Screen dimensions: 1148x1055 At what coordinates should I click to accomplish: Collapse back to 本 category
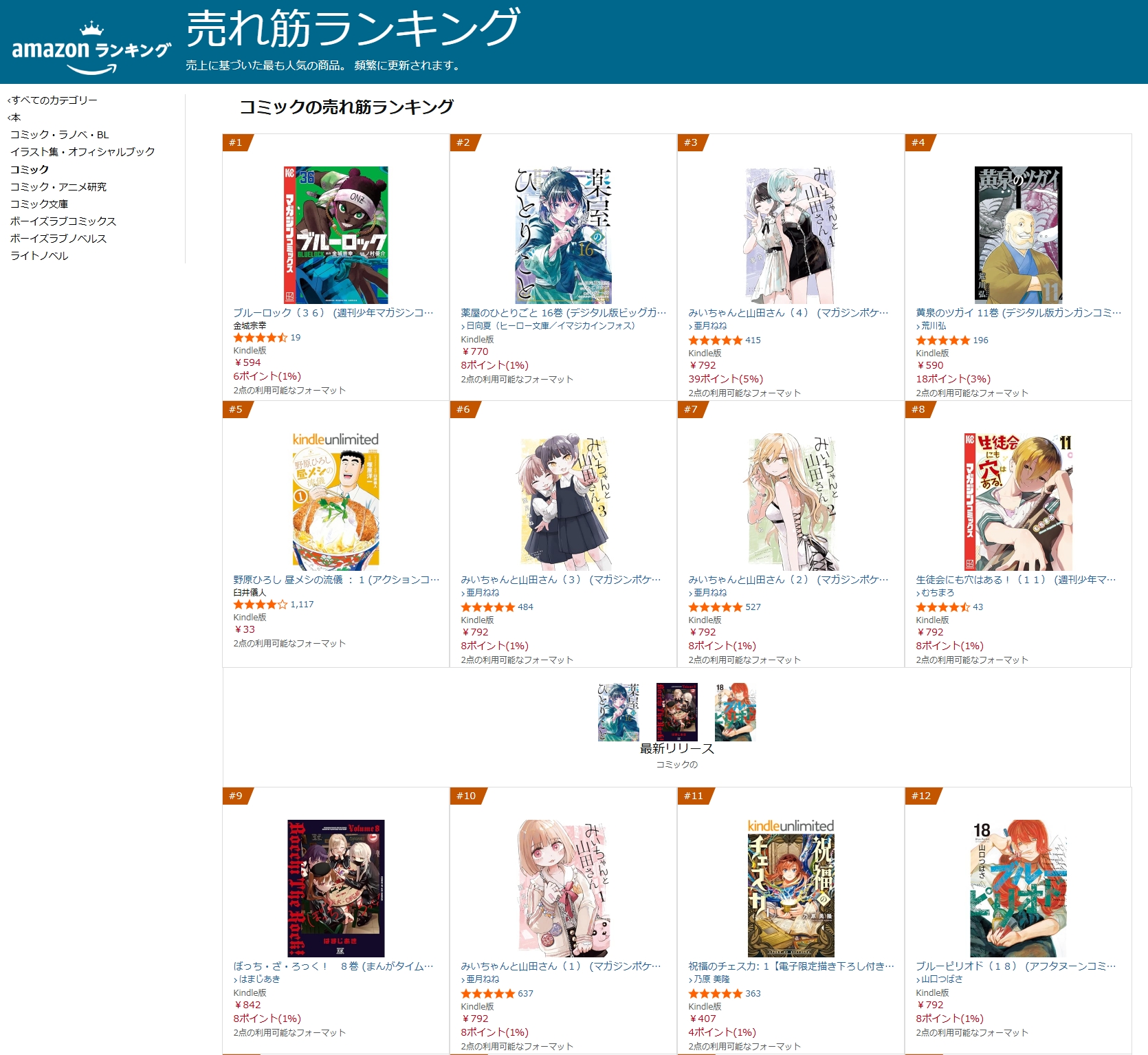(x=14, y=118)
